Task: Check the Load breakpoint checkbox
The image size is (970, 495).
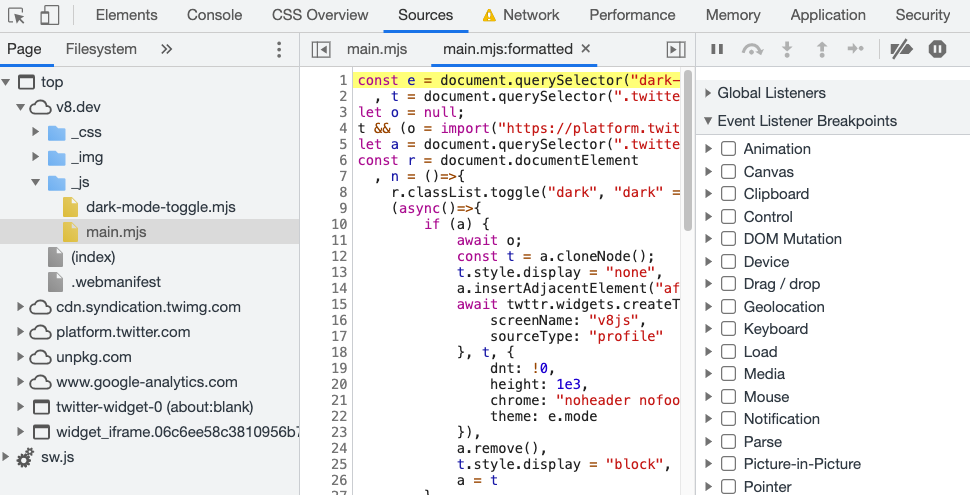Action: [729, 351]
